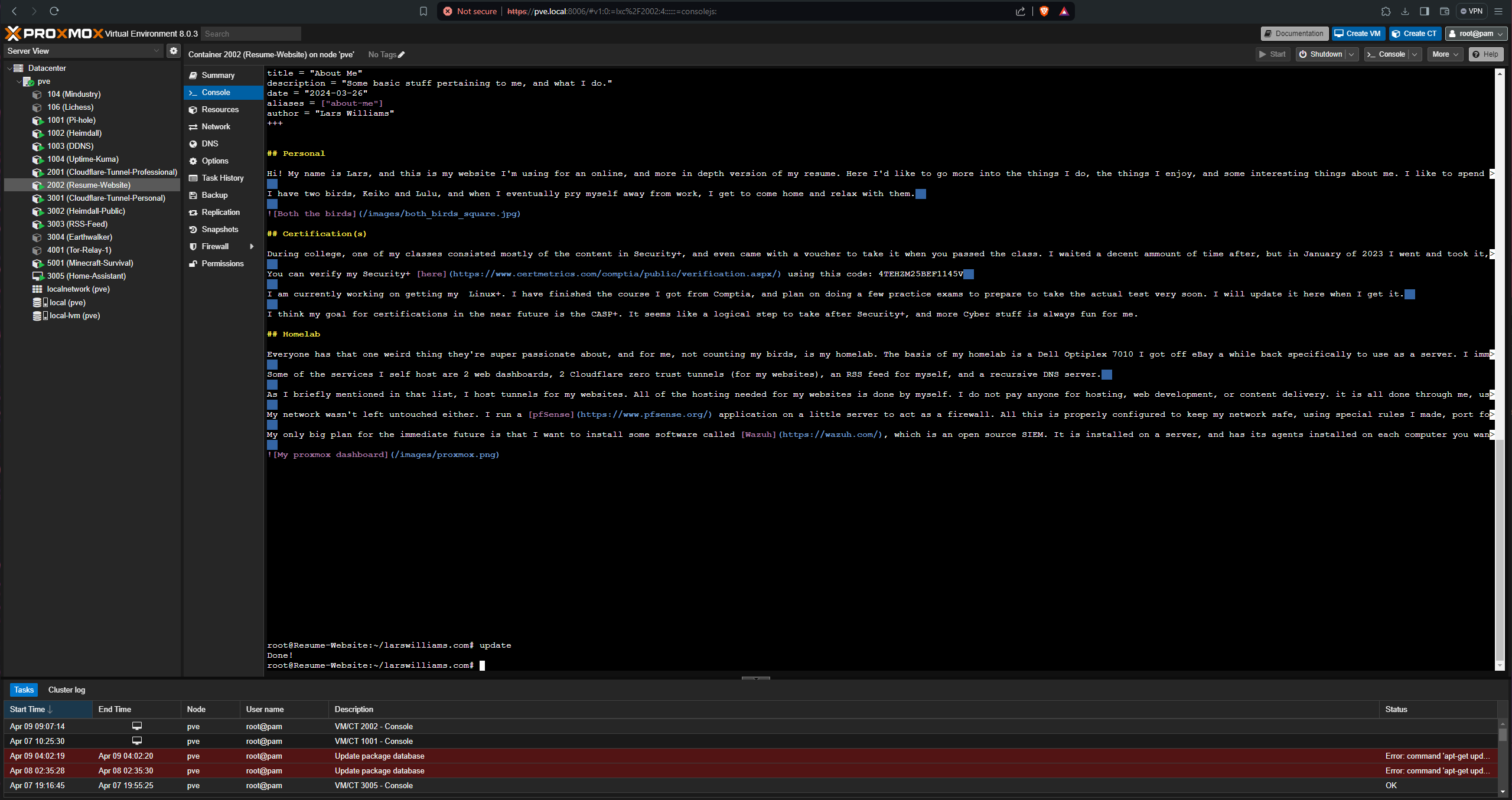Click the tasks list scroll down arrow
The width and height of the screenshot is (1512, 800).
click(x=1502, y=791)
